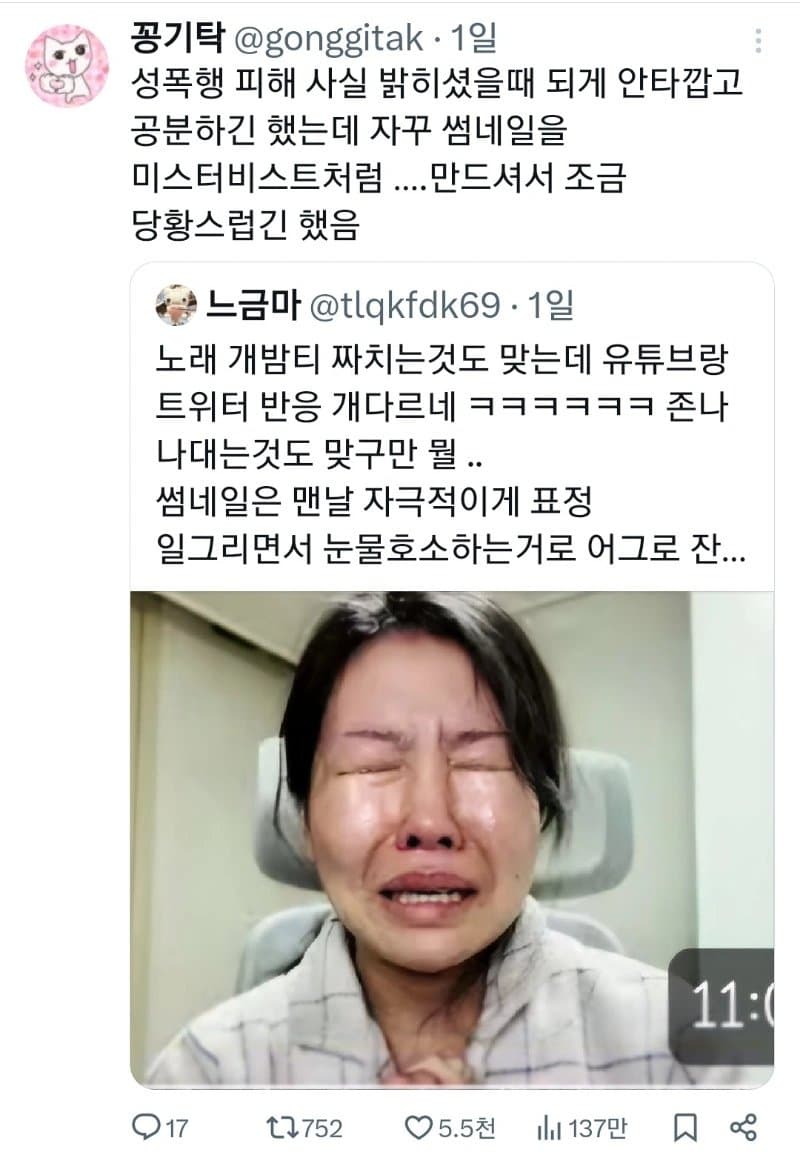Screen dimensions: 800x1158
Task: Open the quoted tweet's 1일 timestamp
Action: (x=551, y=304)
